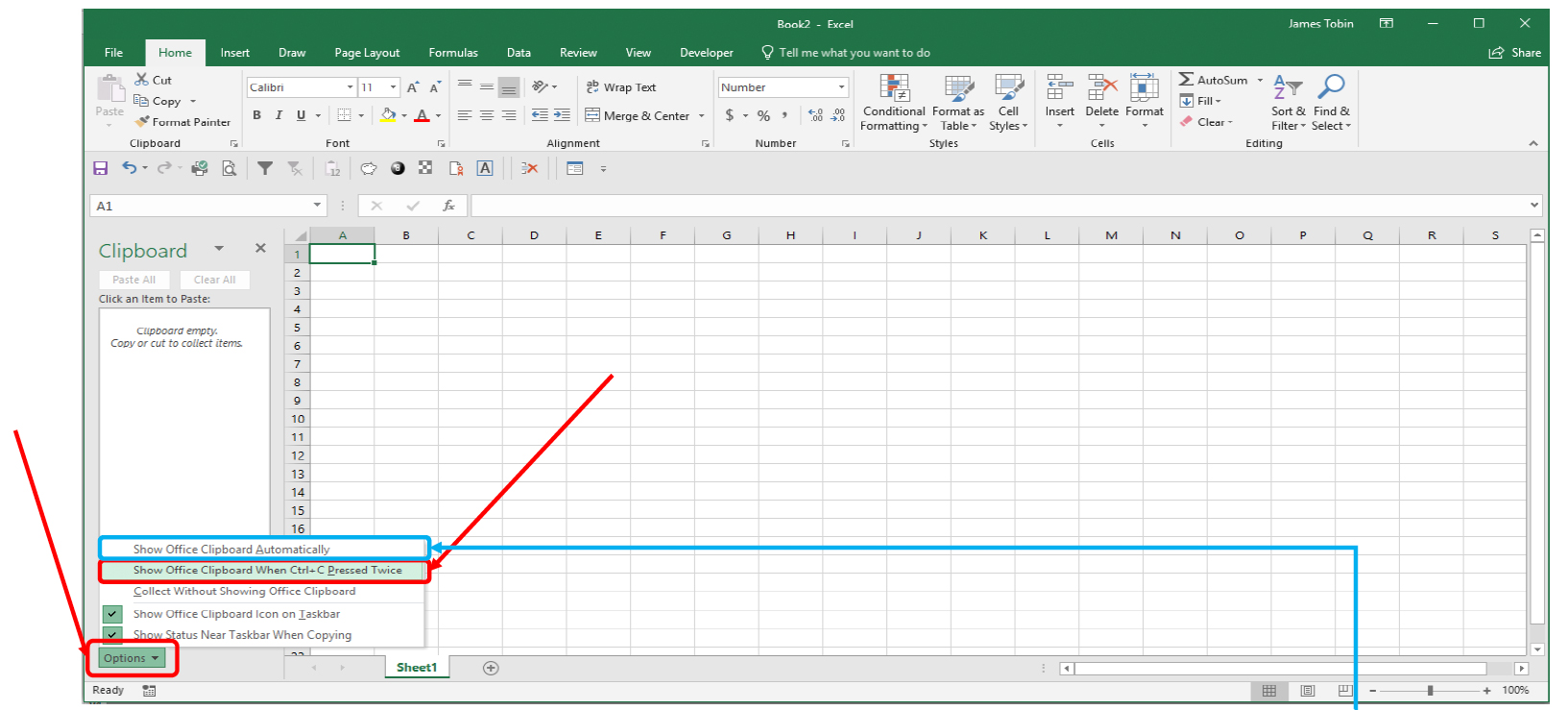Click the Decrease Indent icon
Viewport: 1568px width, 710px height.
coord(540,115)
